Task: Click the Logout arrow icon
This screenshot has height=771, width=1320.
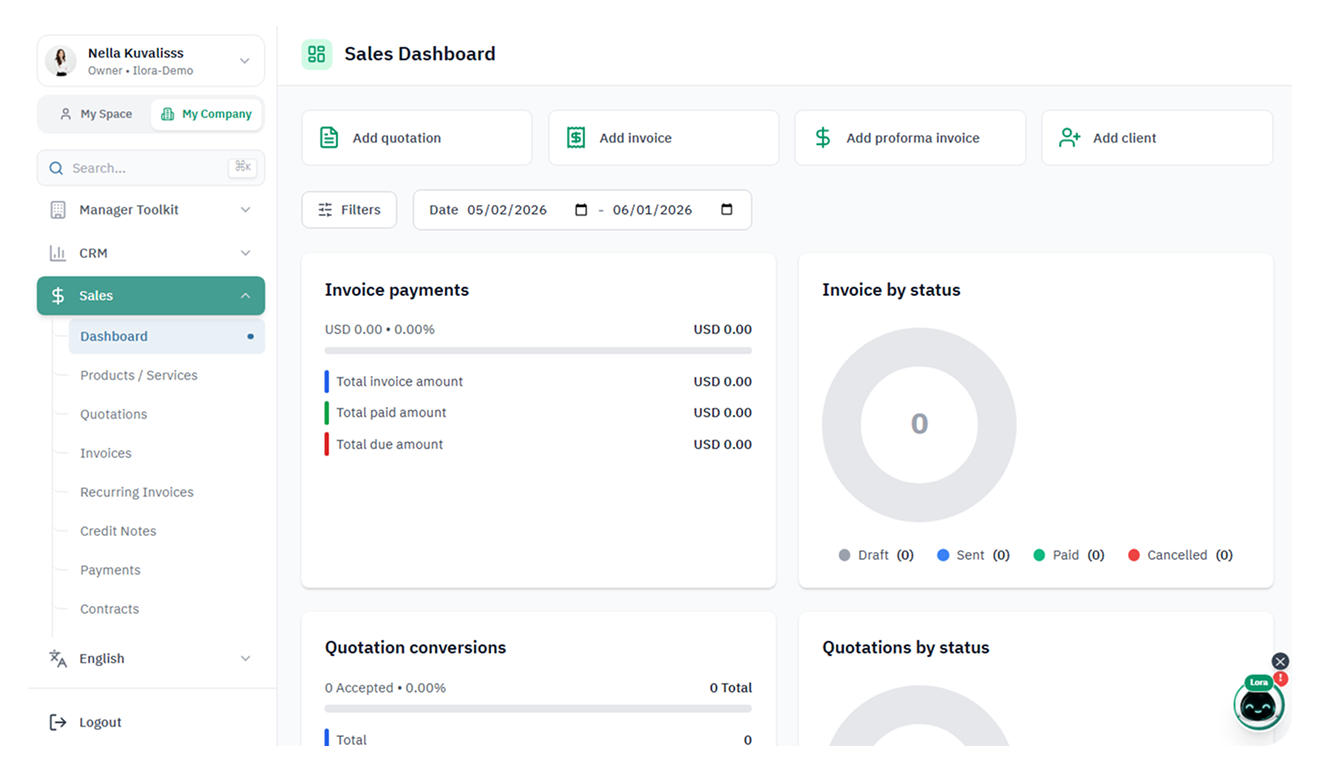Action: pyautogui.click(x=58, y=722)
